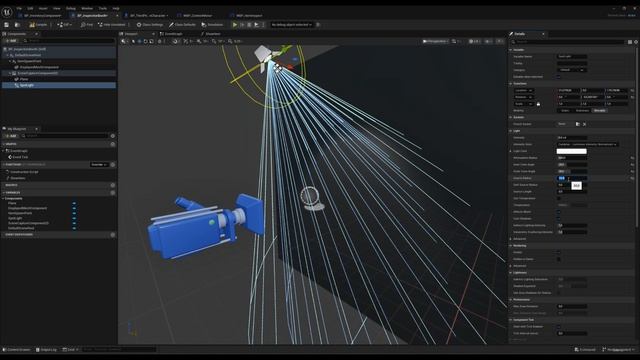
Task: Select the rotate tool in viewport toolbar
Action: click(145, 41)
